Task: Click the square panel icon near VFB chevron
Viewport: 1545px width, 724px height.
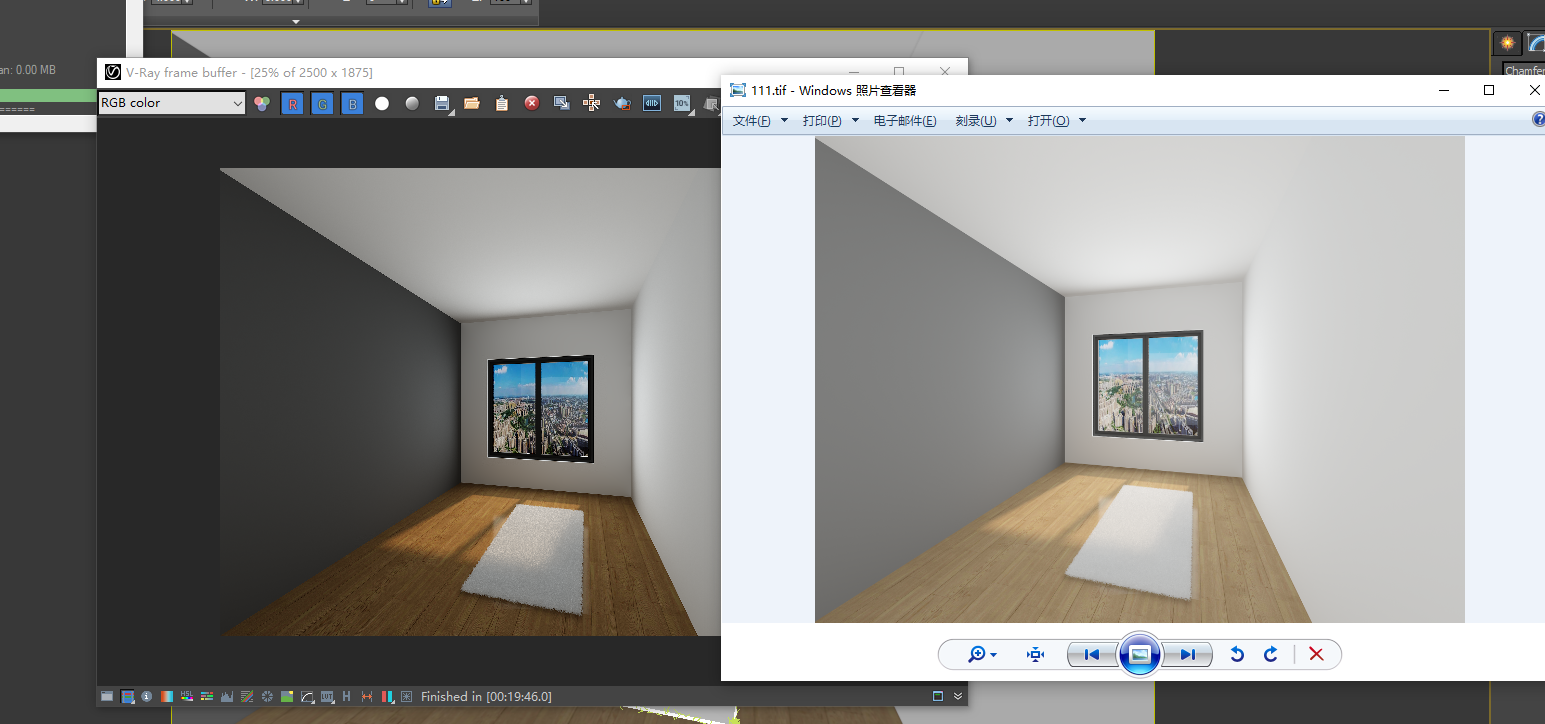Action: [x=938, y=696]
